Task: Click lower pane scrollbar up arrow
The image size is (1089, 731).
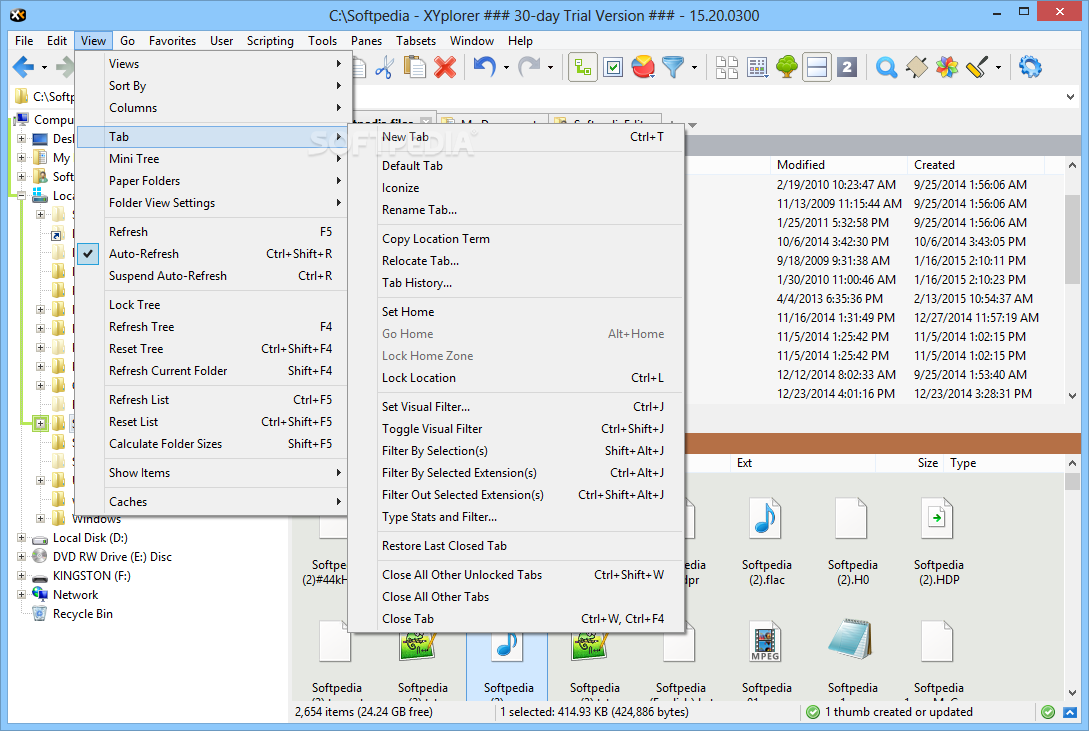Action: point(1072,463)
